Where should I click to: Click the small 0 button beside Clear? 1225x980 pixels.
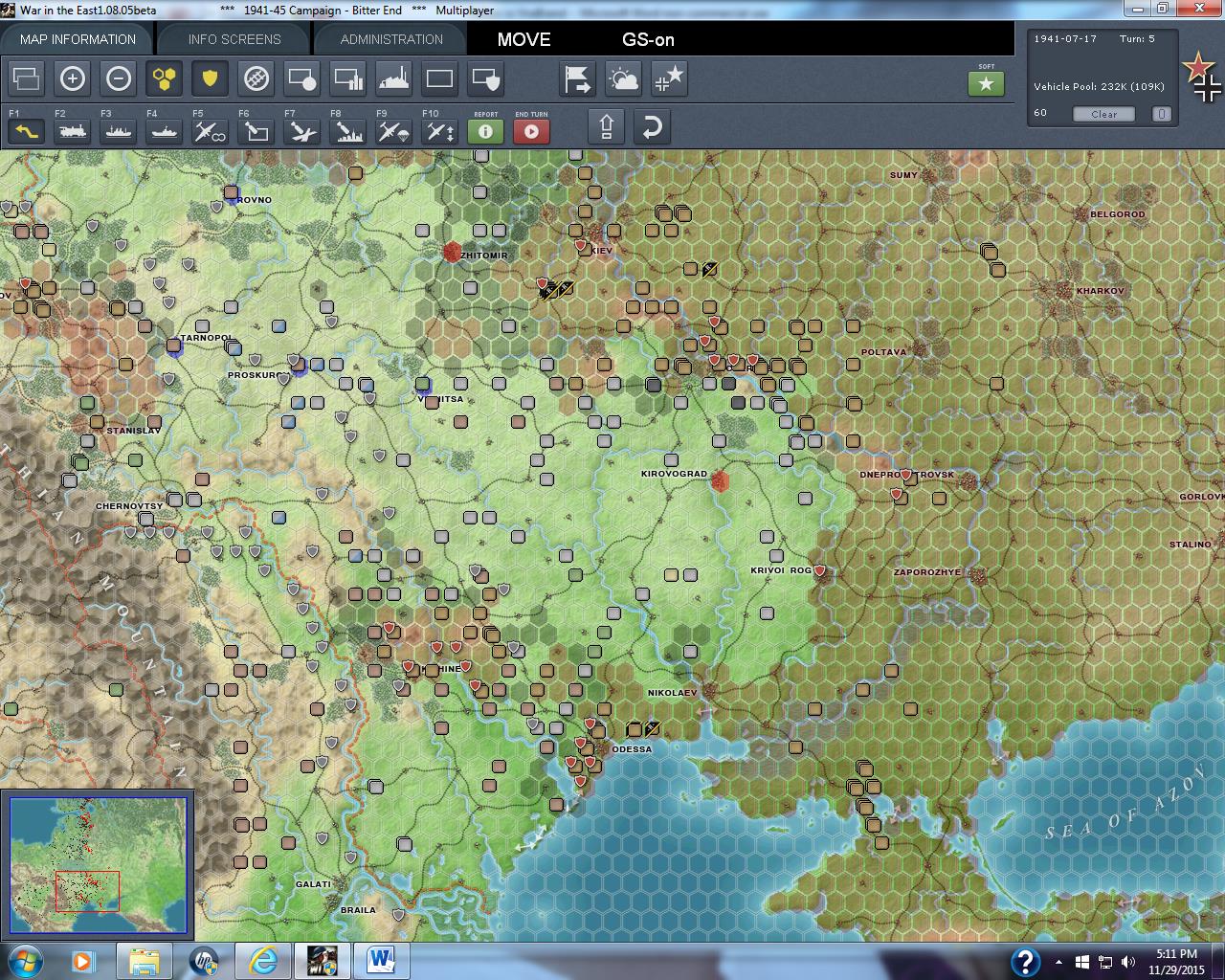tap(1161, 114)
